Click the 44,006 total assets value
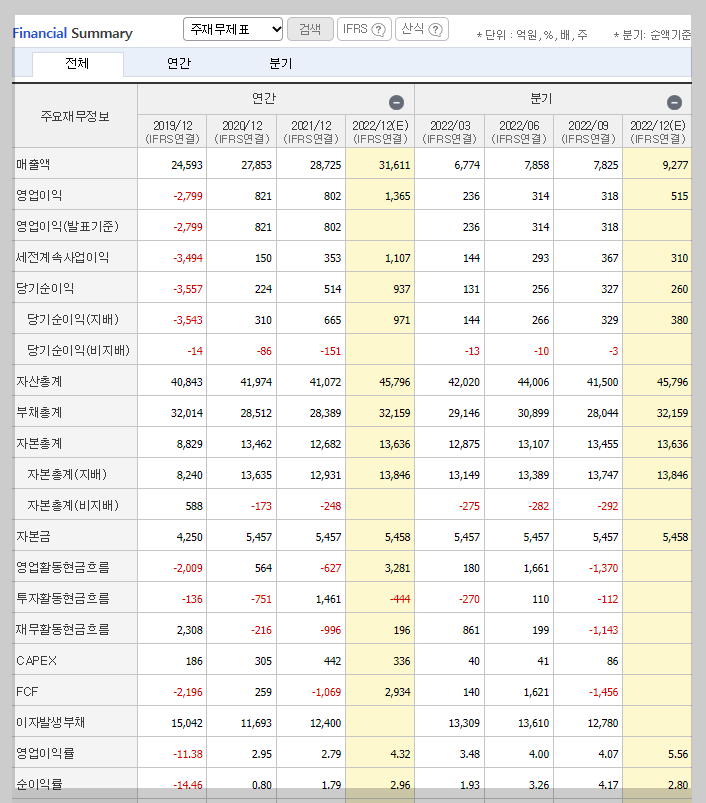The width and height of the screenshot is (706, 803). [533, 382]
